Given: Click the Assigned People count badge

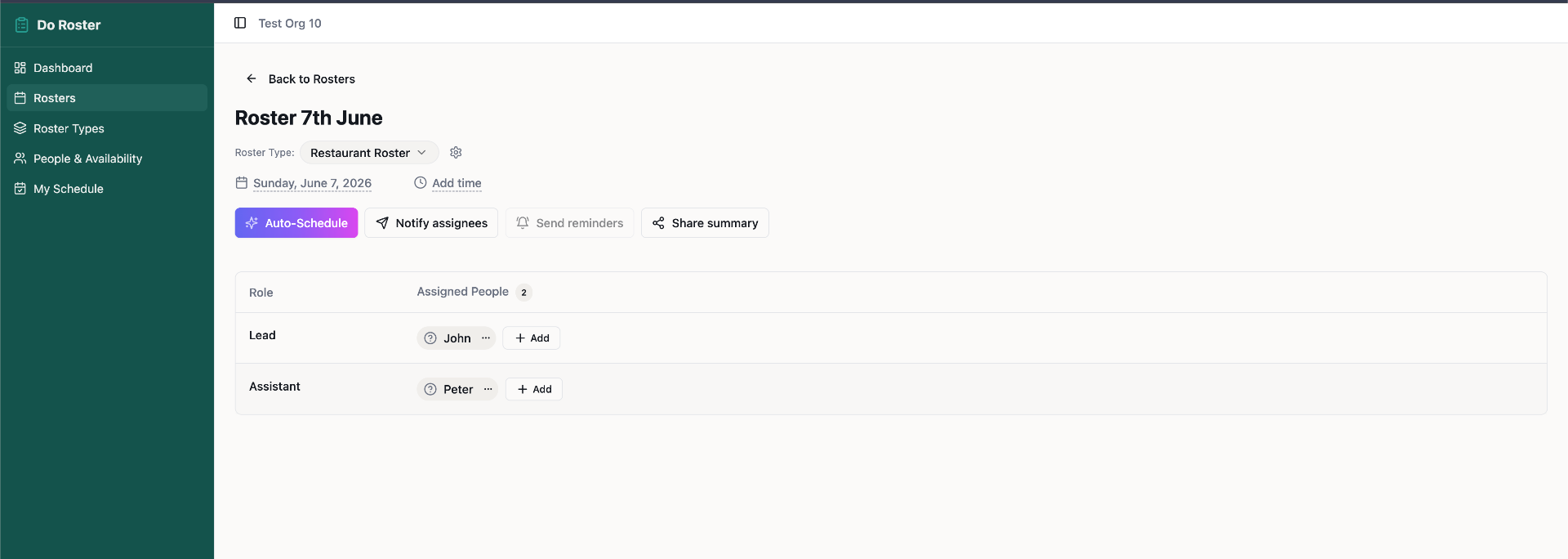Looking at the screenshot, I should [524, 292].
